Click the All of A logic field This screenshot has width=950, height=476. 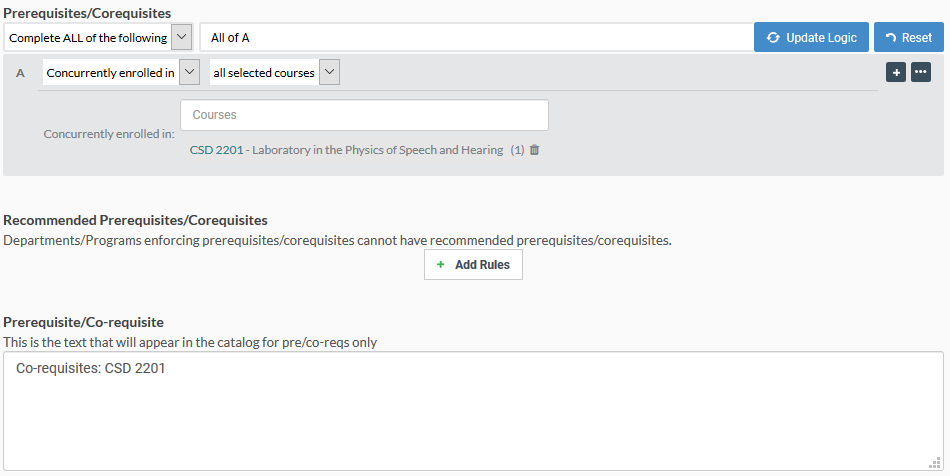pyautogui.click(x=477, y=38)
